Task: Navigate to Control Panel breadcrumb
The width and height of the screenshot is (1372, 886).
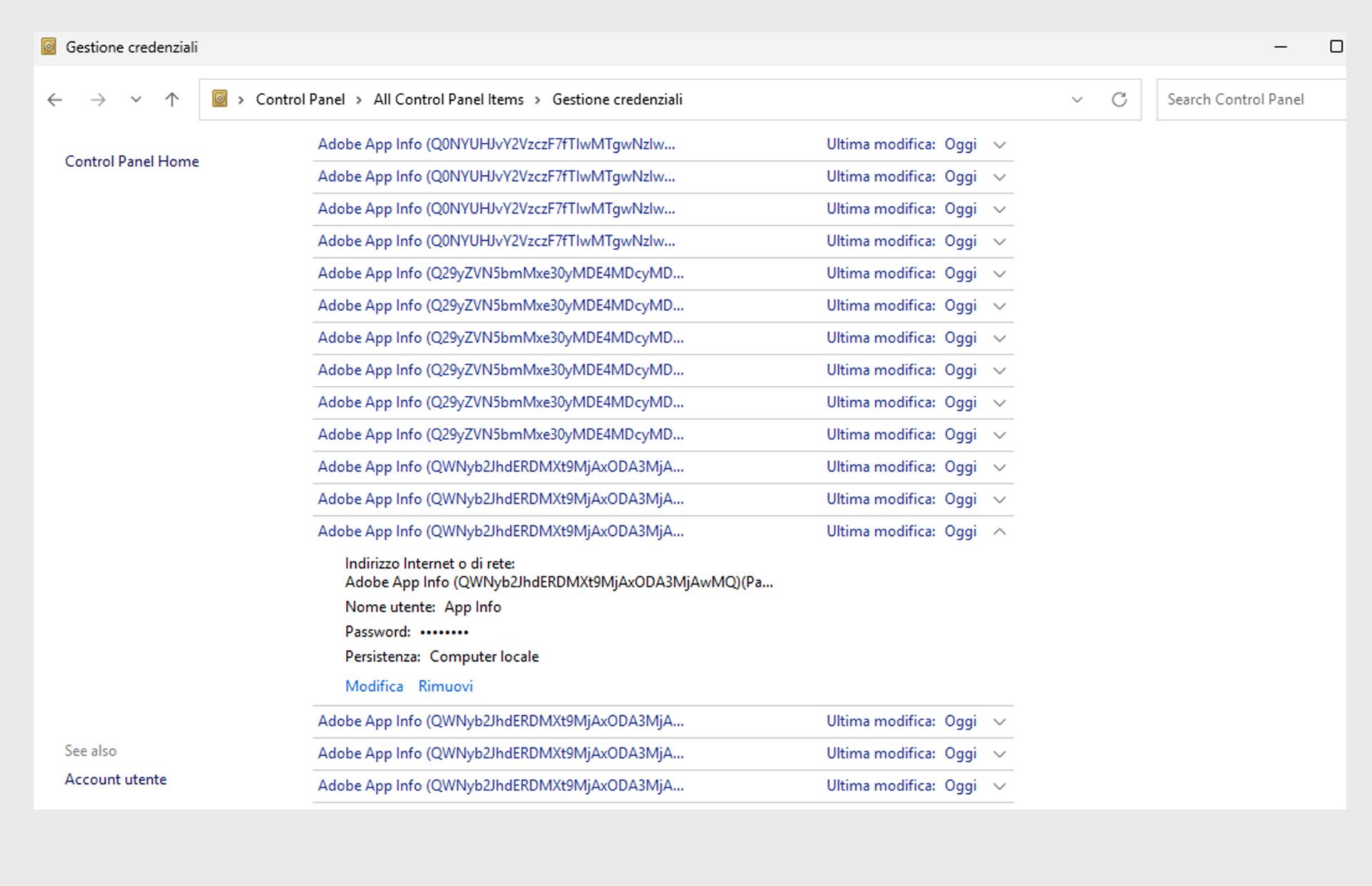Action: (x=300, y=99)
